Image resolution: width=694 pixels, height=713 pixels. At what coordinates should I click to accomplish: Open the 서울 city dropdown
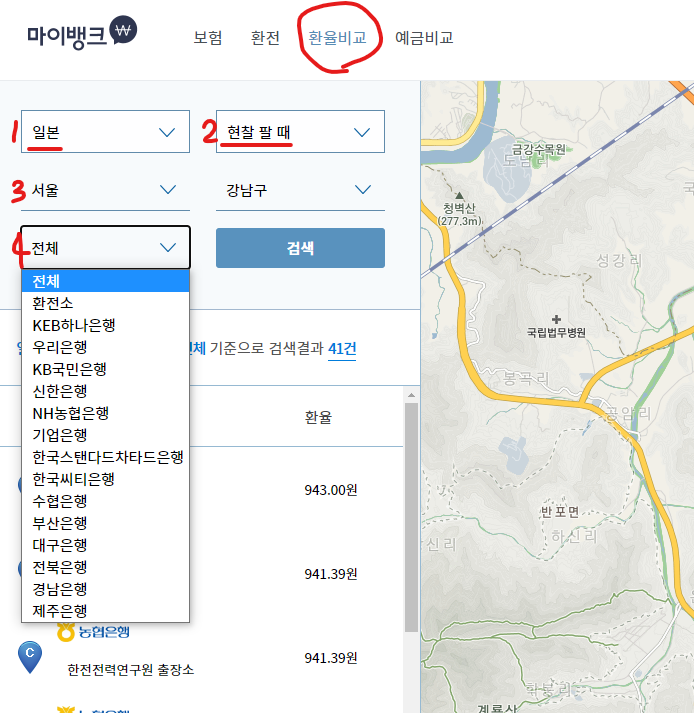pyautogui.click(x=106, y=190)
